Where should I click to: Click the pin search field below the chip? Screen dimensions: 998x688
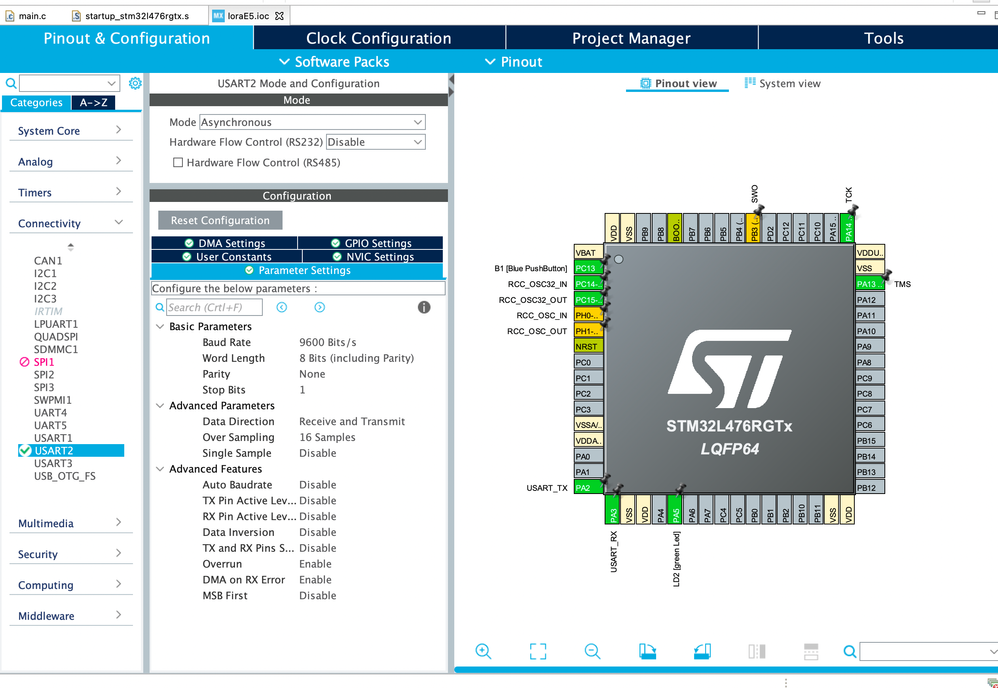click(929, 651)
